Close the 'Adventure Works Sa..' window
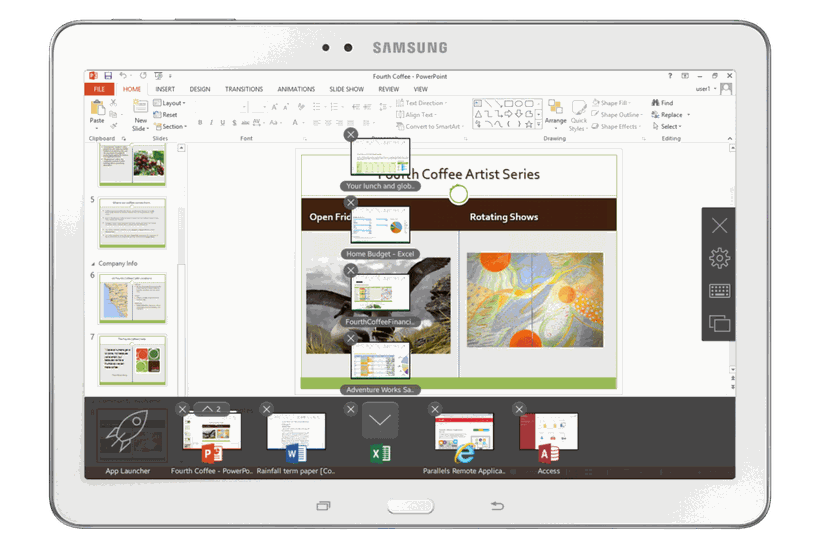The image size is (820, 547). tap(351, 338)
